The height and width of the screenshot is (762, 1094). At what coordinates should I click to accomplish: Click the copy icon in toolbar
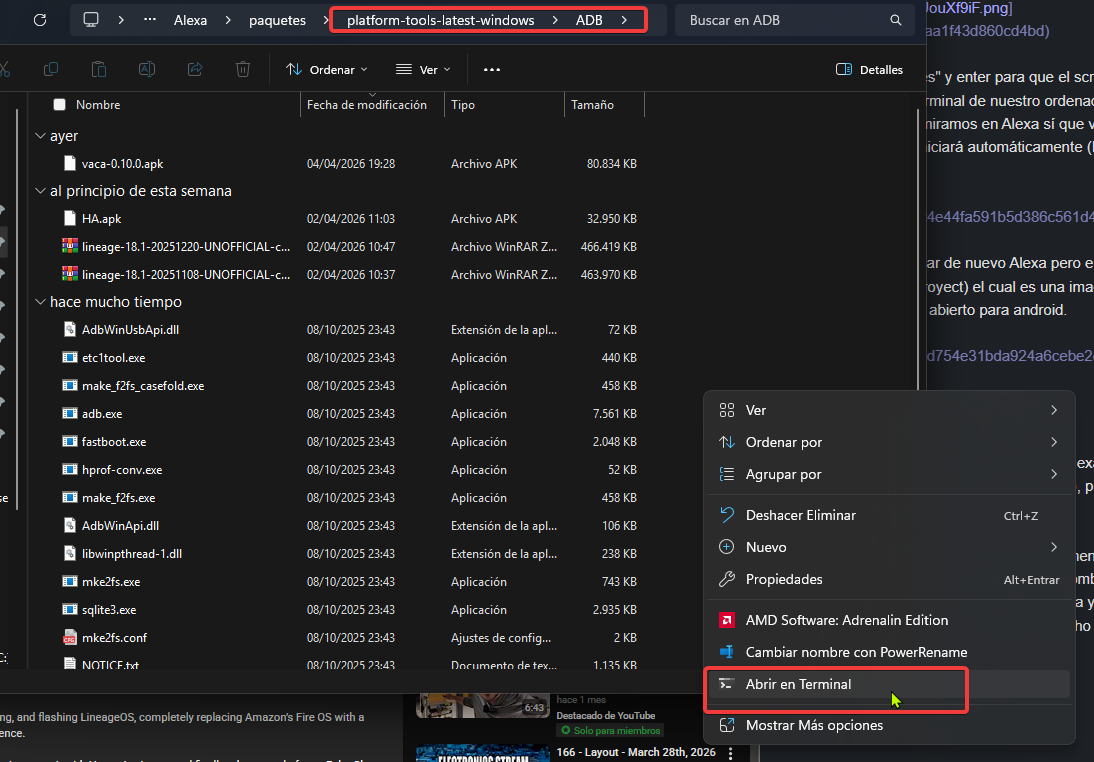[x=51, y=69]
